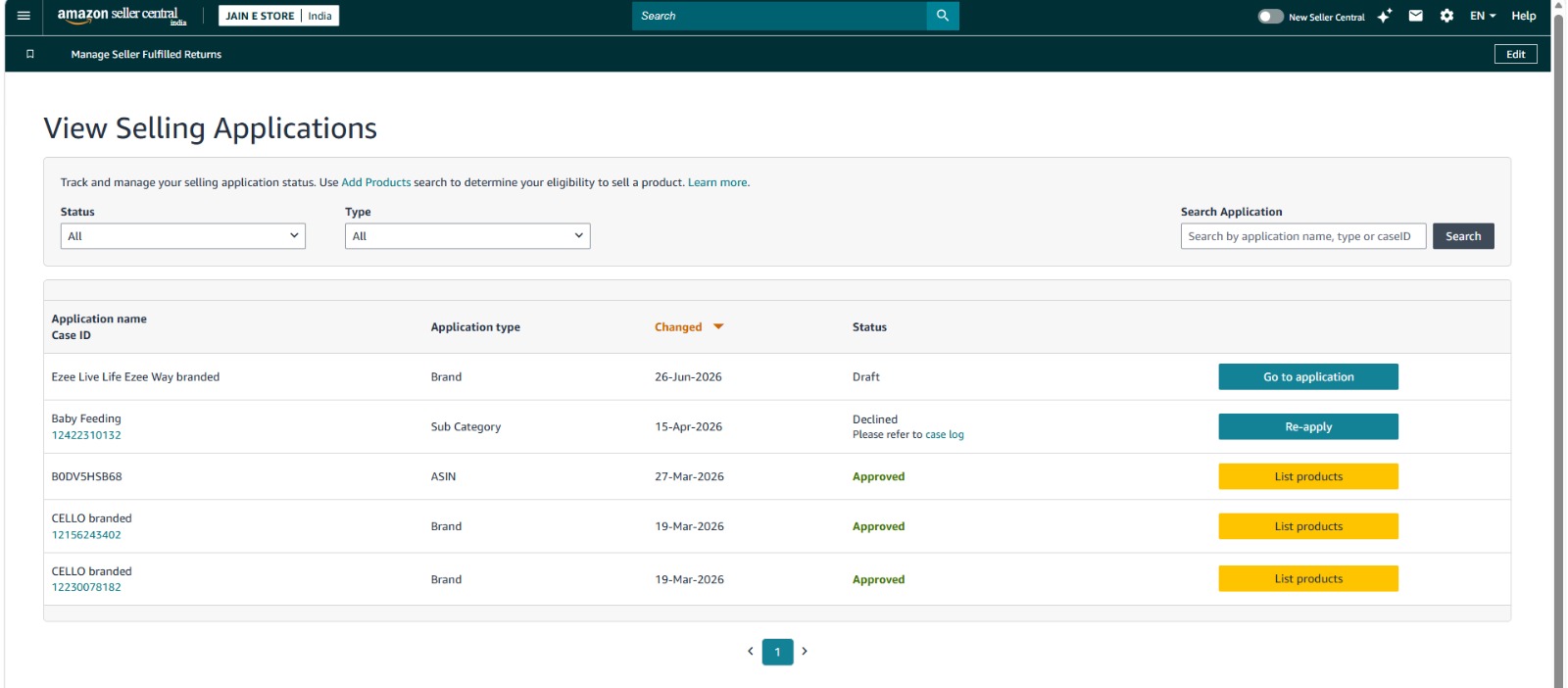The height and width of the screenshot is (688, 1568).
Task: Open case ID 12422310132 link
Action: click(x=86, y=435)
